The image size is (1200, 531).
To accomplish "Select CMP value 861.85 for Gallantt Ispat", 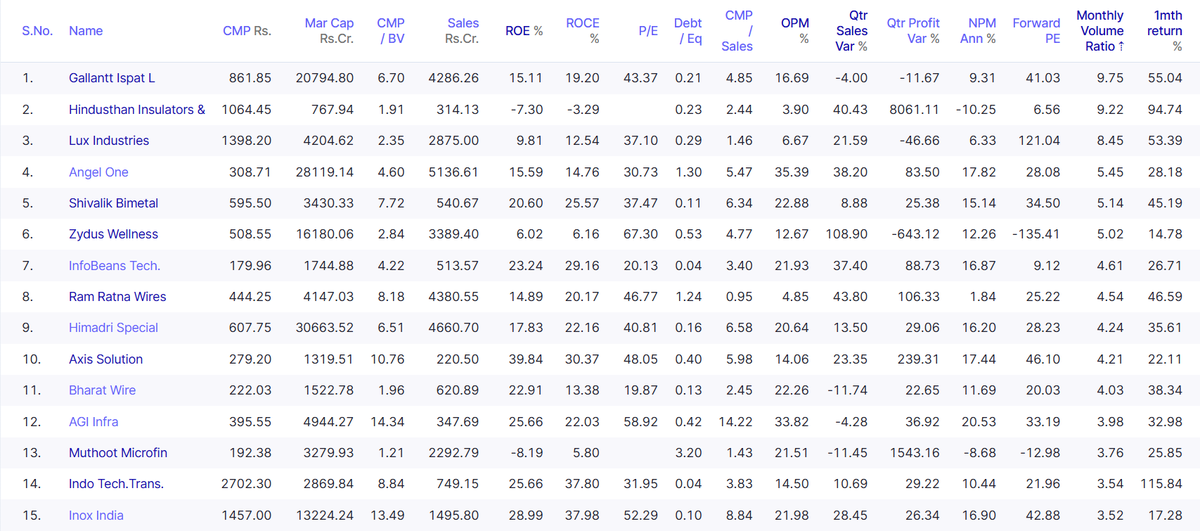I will click(x=251, y=78).
